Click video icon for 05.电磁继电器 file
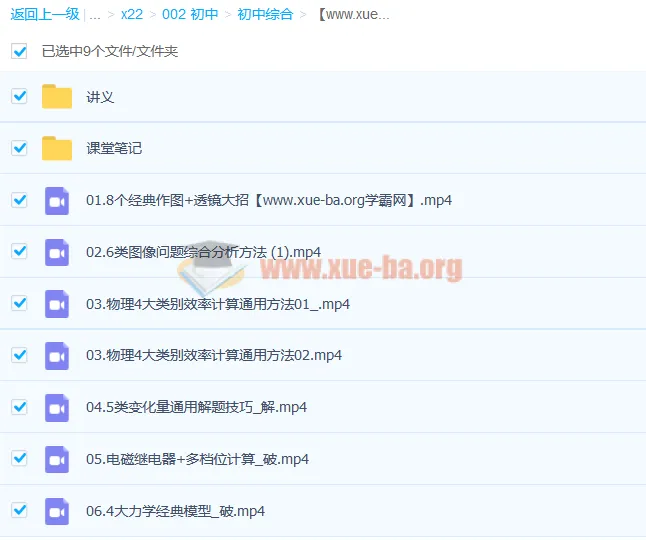This screenshot has width=646, height=540. [x=57, y=459]
